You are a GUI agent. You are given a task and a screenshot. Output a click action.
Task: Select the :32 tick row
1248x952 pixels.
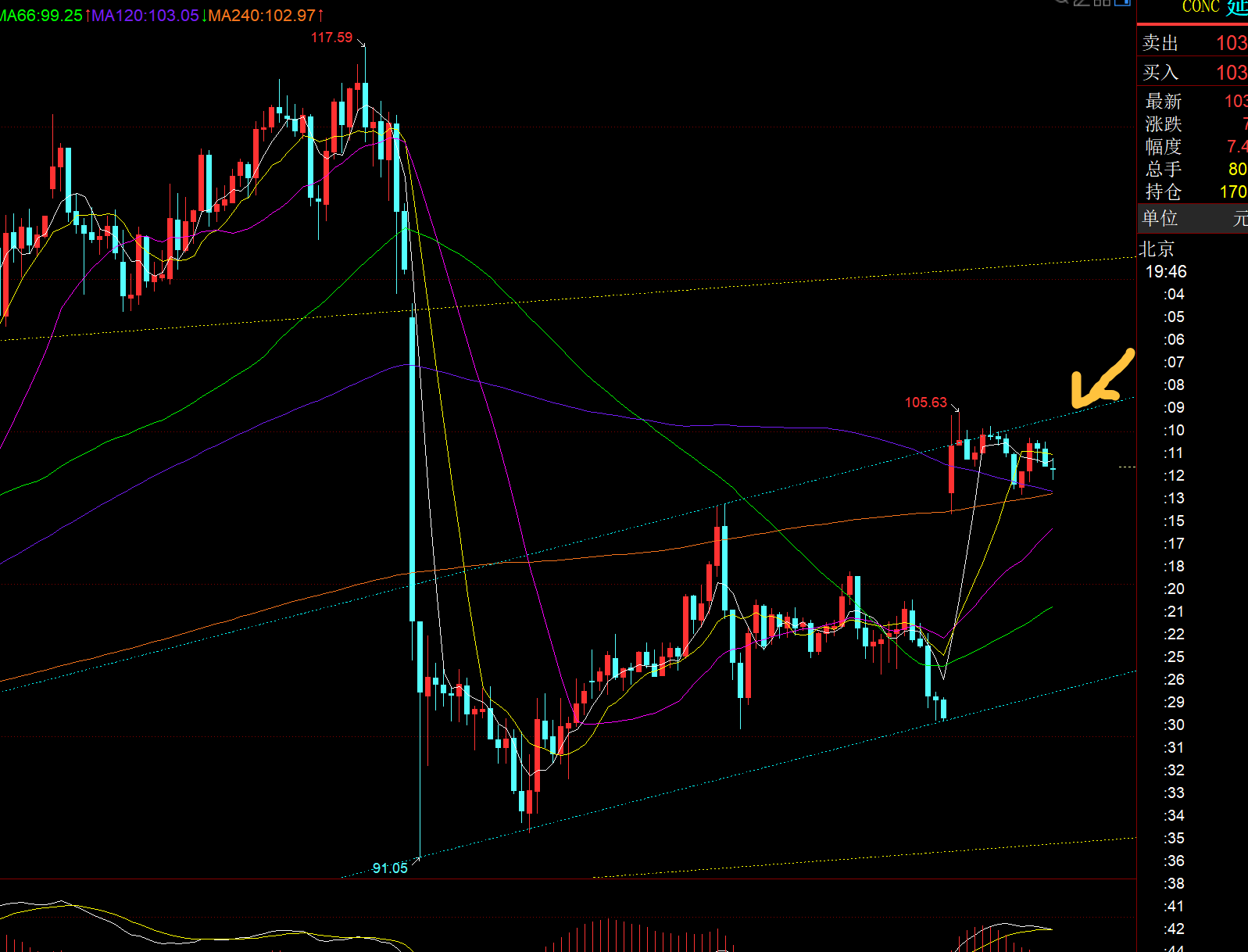pos(1174,771)
